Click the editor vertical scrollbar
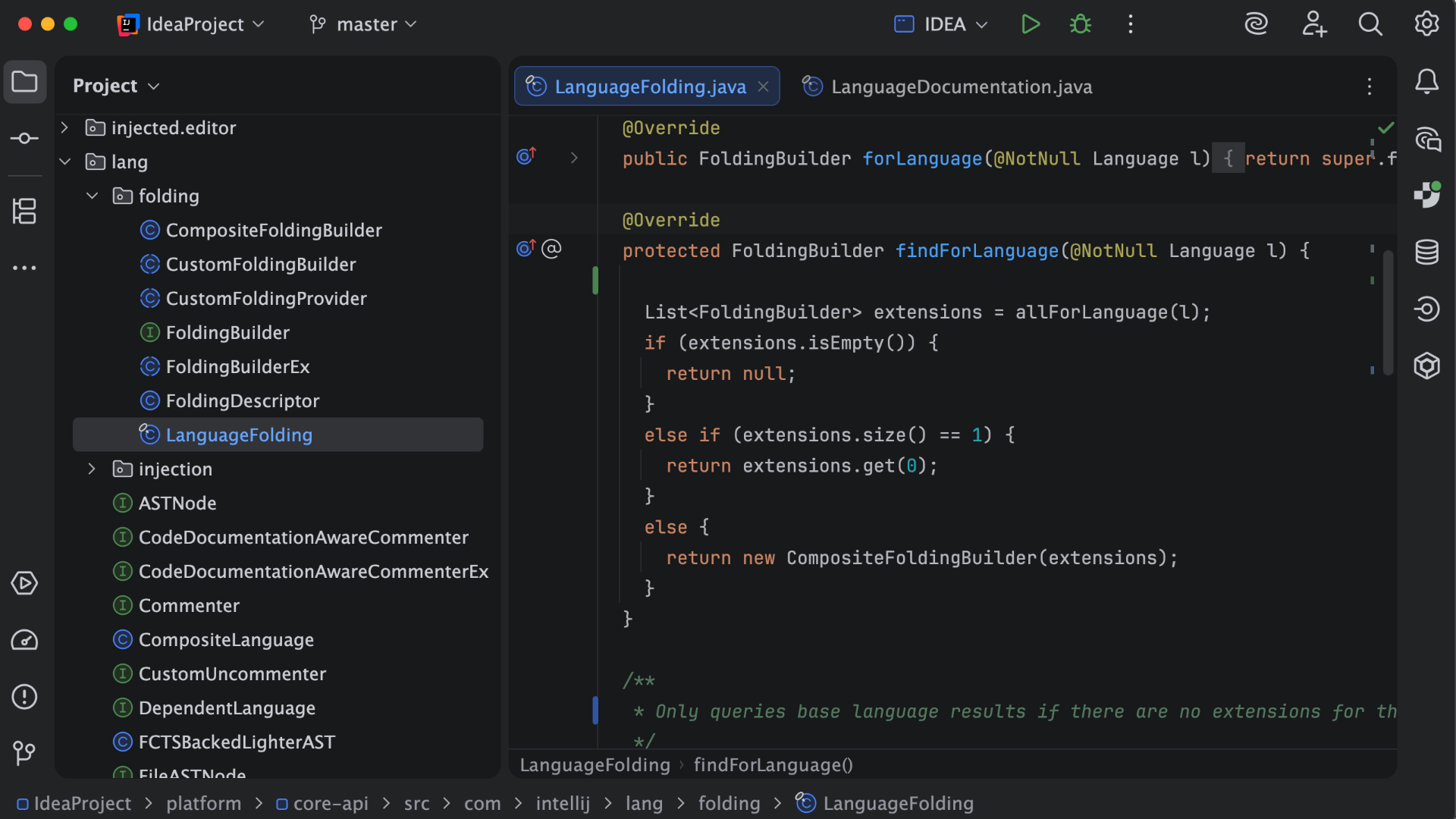This screenshot has width=1456, height=819. click(x=1388, y=312)
